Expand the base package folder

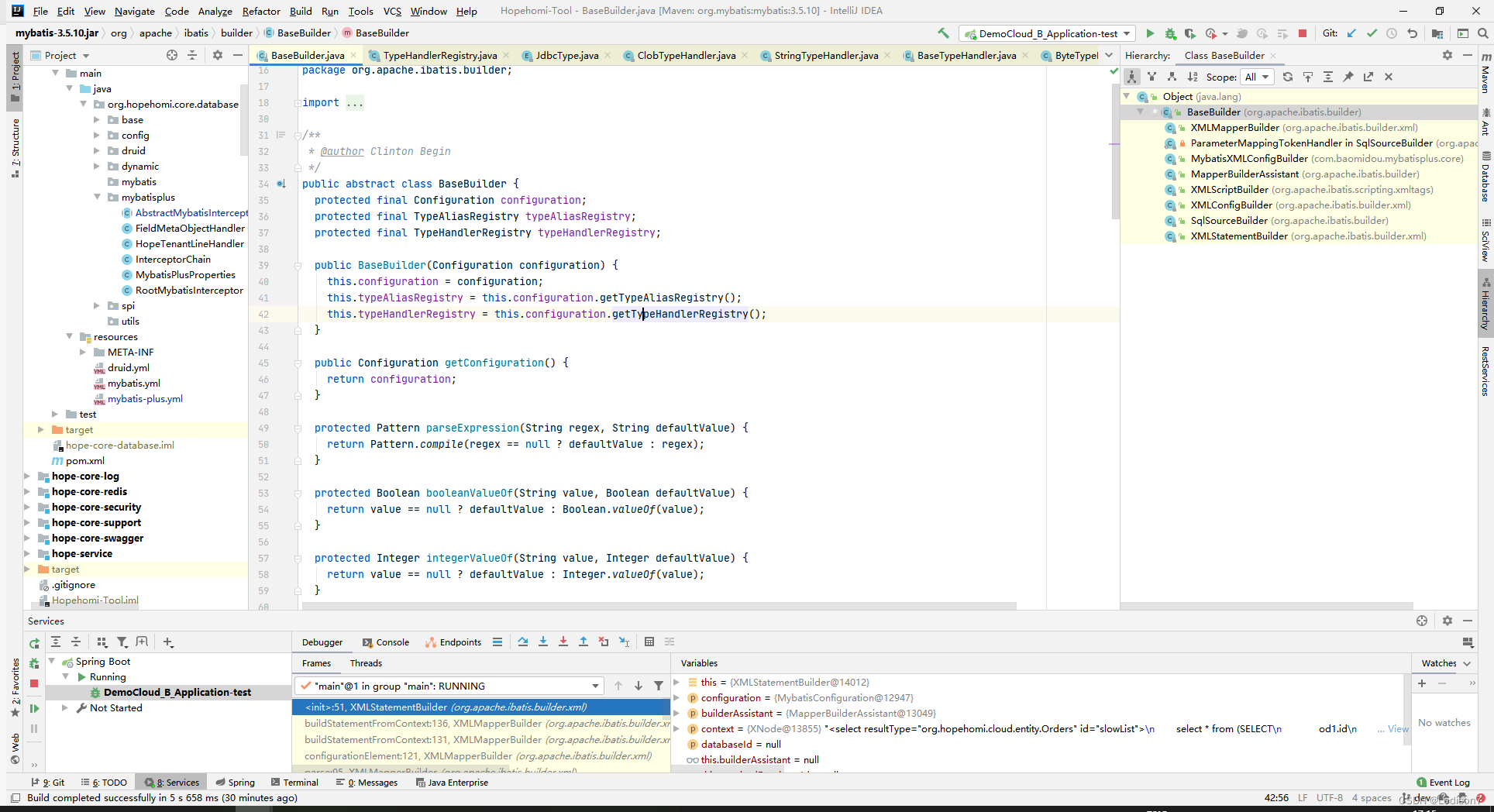97,120
